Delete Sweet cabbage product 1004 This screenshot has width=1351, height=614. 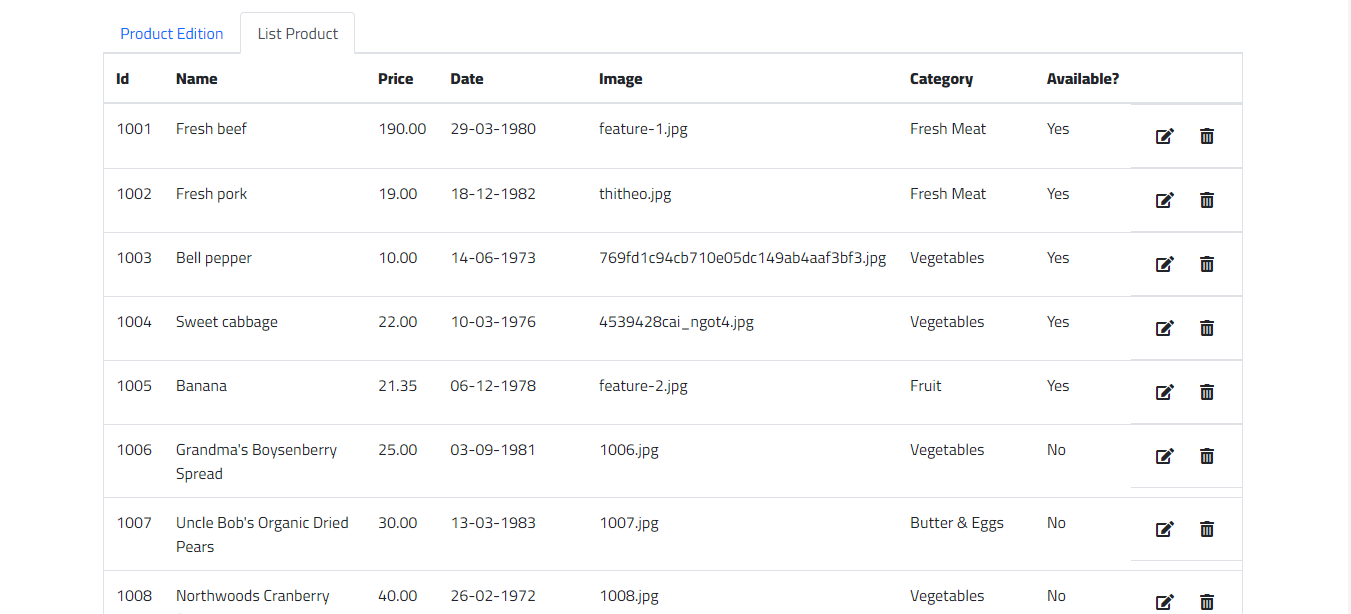pos(1207,328)
